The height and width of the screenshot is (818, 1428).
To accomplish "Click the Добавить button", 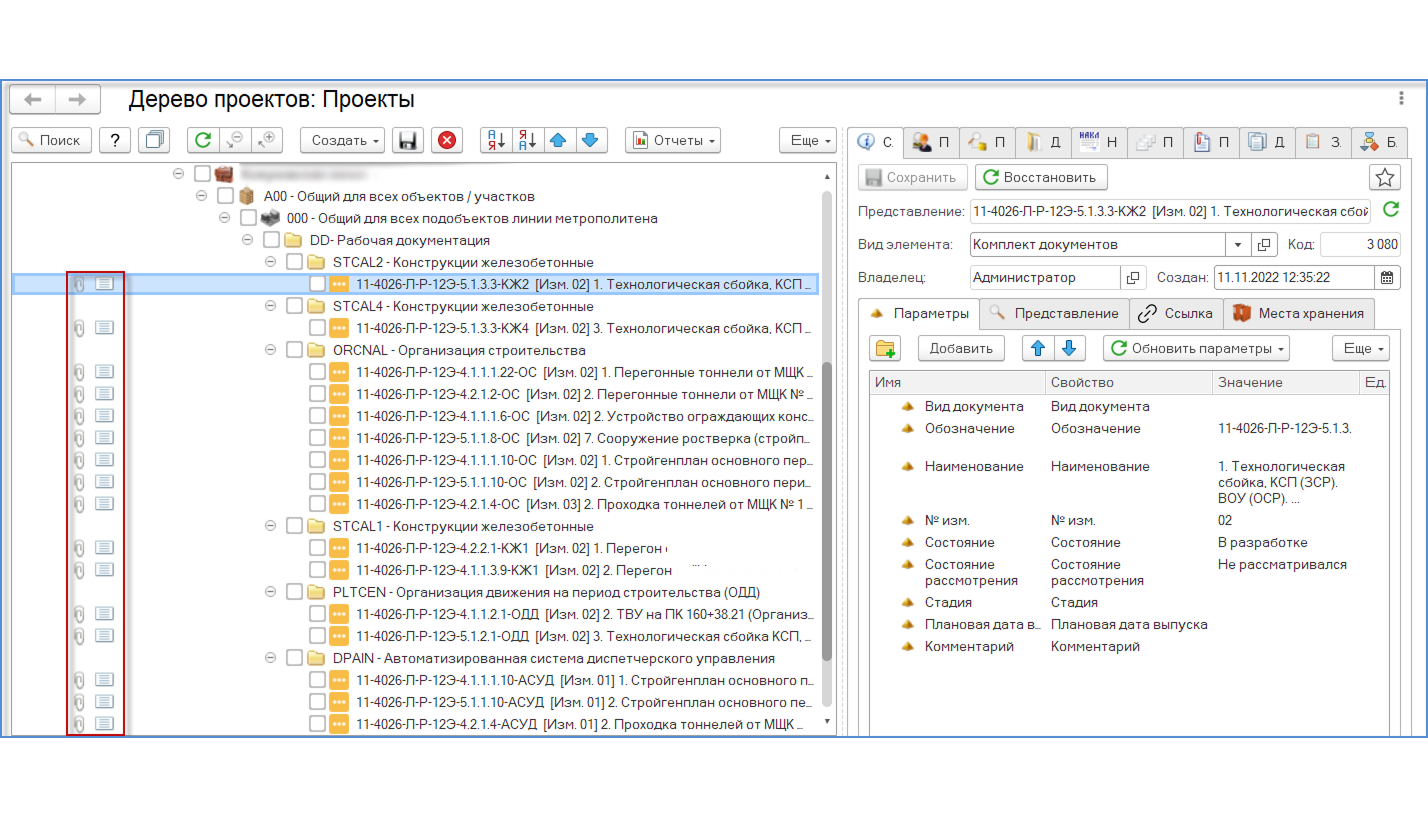I will point(961,348).
